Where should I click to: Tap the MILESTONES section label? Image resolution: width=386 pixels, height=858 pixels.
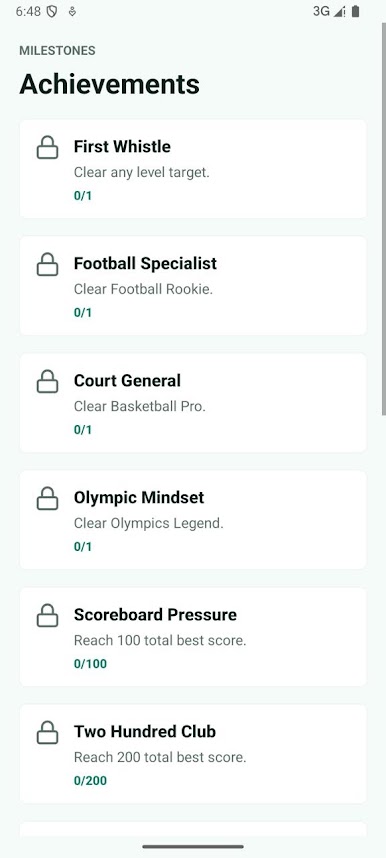[57, 51]
